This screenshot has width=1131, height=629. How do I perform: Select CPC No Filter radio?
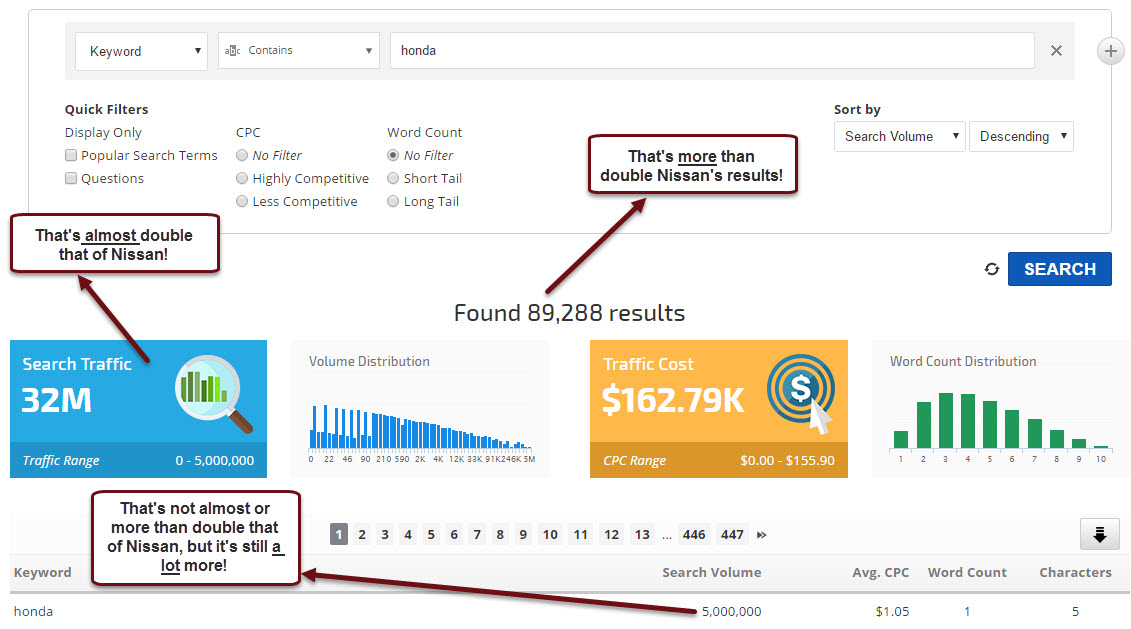click(x=242, y=155)
